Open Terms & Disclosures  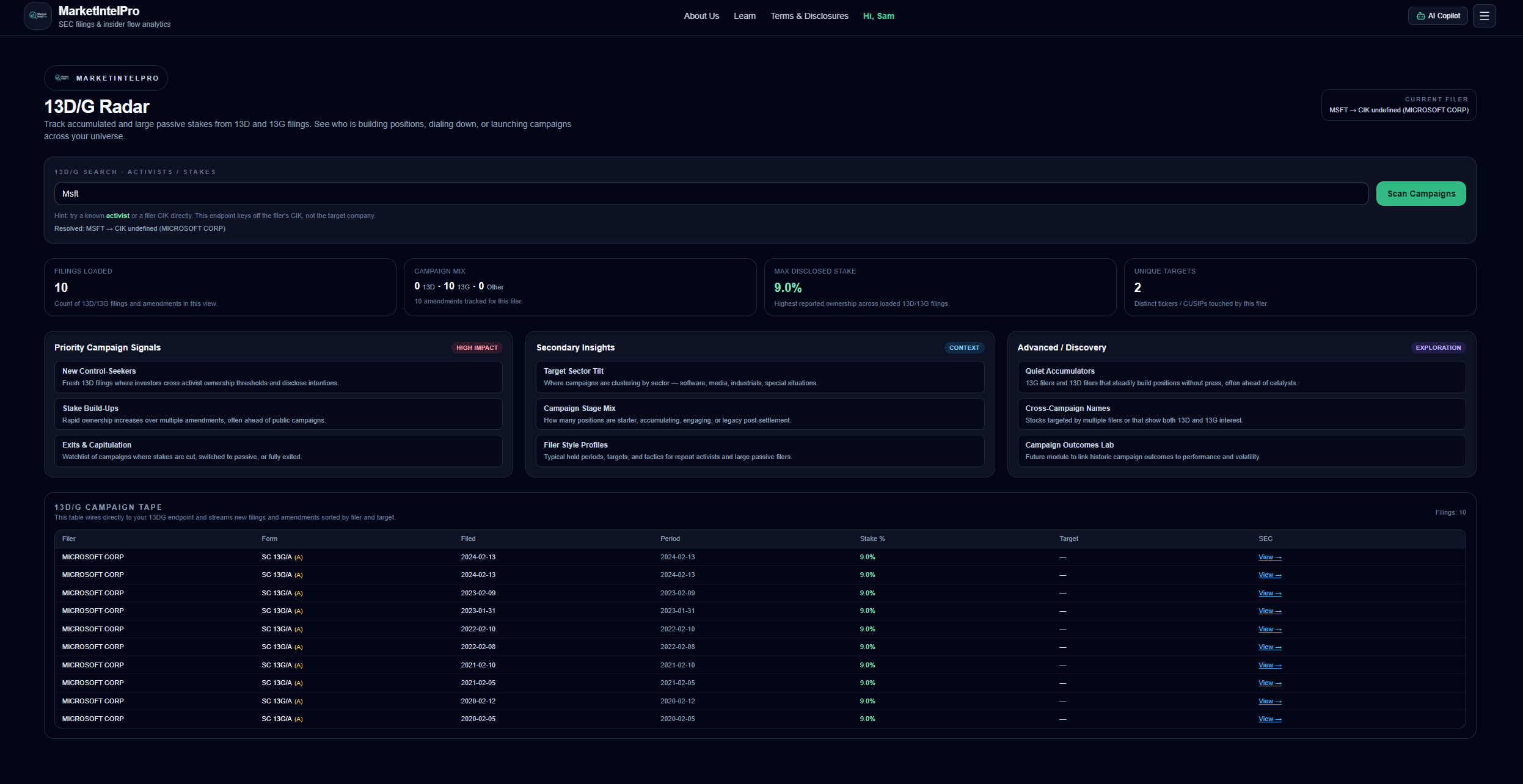point(809,15)
